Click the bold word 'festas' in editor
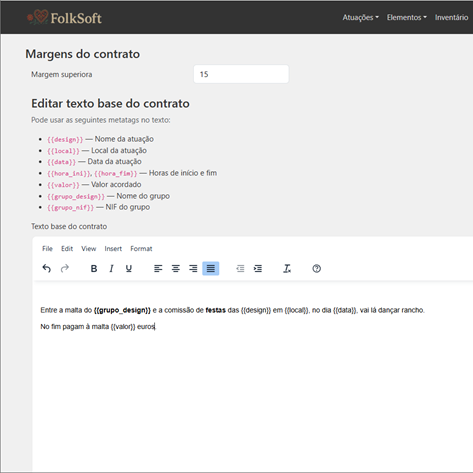Image resolution: width=473 pixels, height=473 pixels. (x=216, y=310)
